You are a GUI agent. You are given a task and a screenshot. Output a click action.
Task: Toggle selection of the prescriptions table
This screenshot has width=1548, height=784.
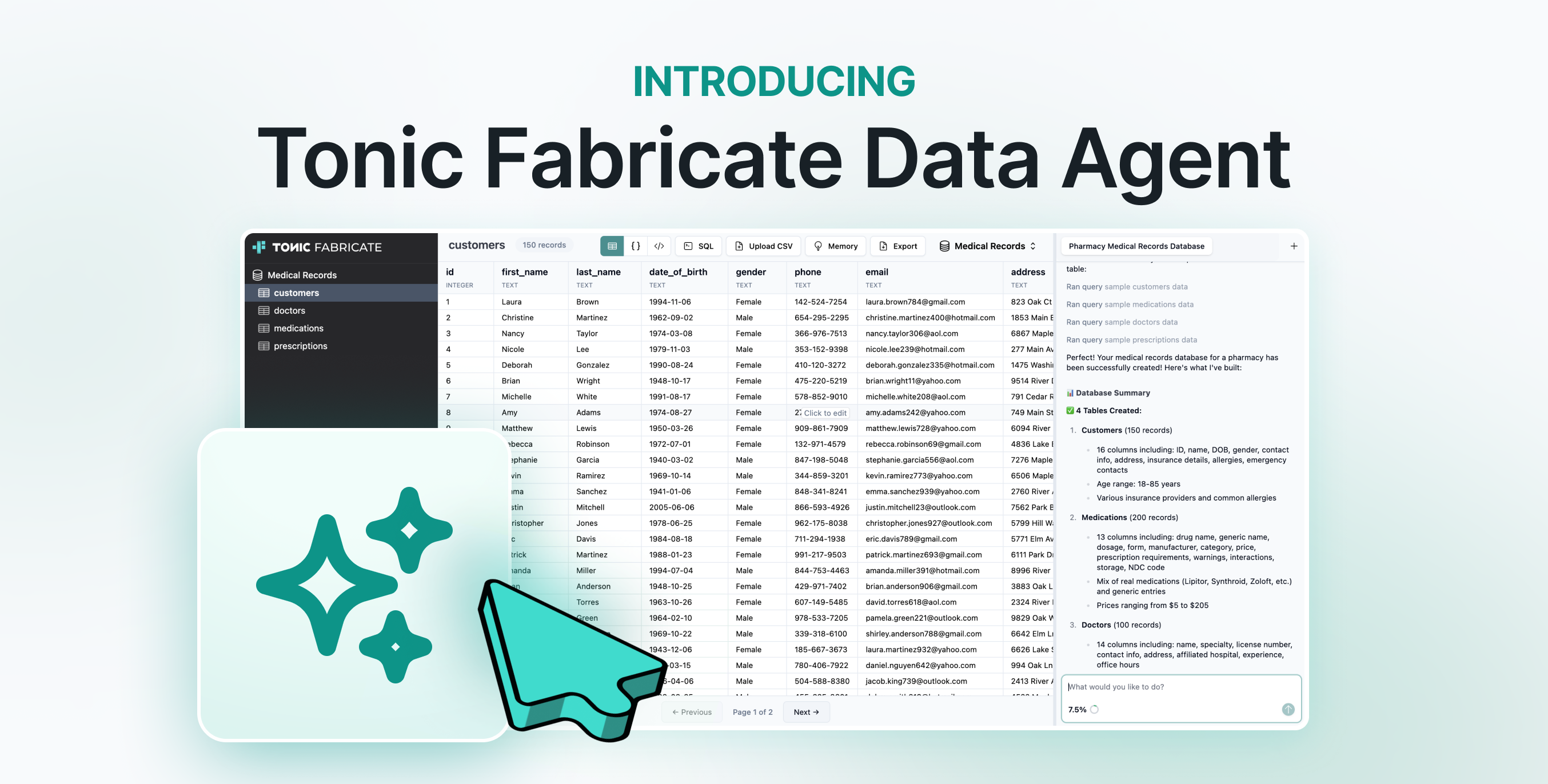[300, 346]
